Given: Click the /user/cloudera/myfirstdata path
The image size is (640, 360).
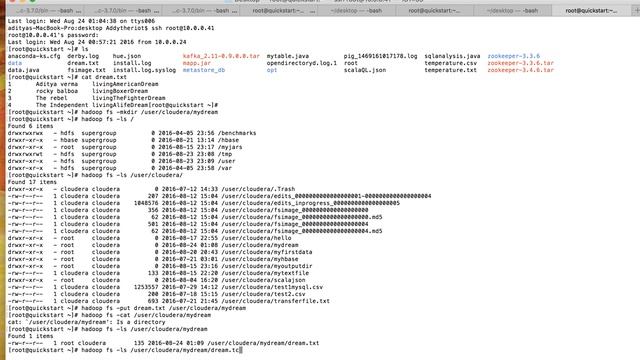Looking at the screenshot, I should point(267,252).
